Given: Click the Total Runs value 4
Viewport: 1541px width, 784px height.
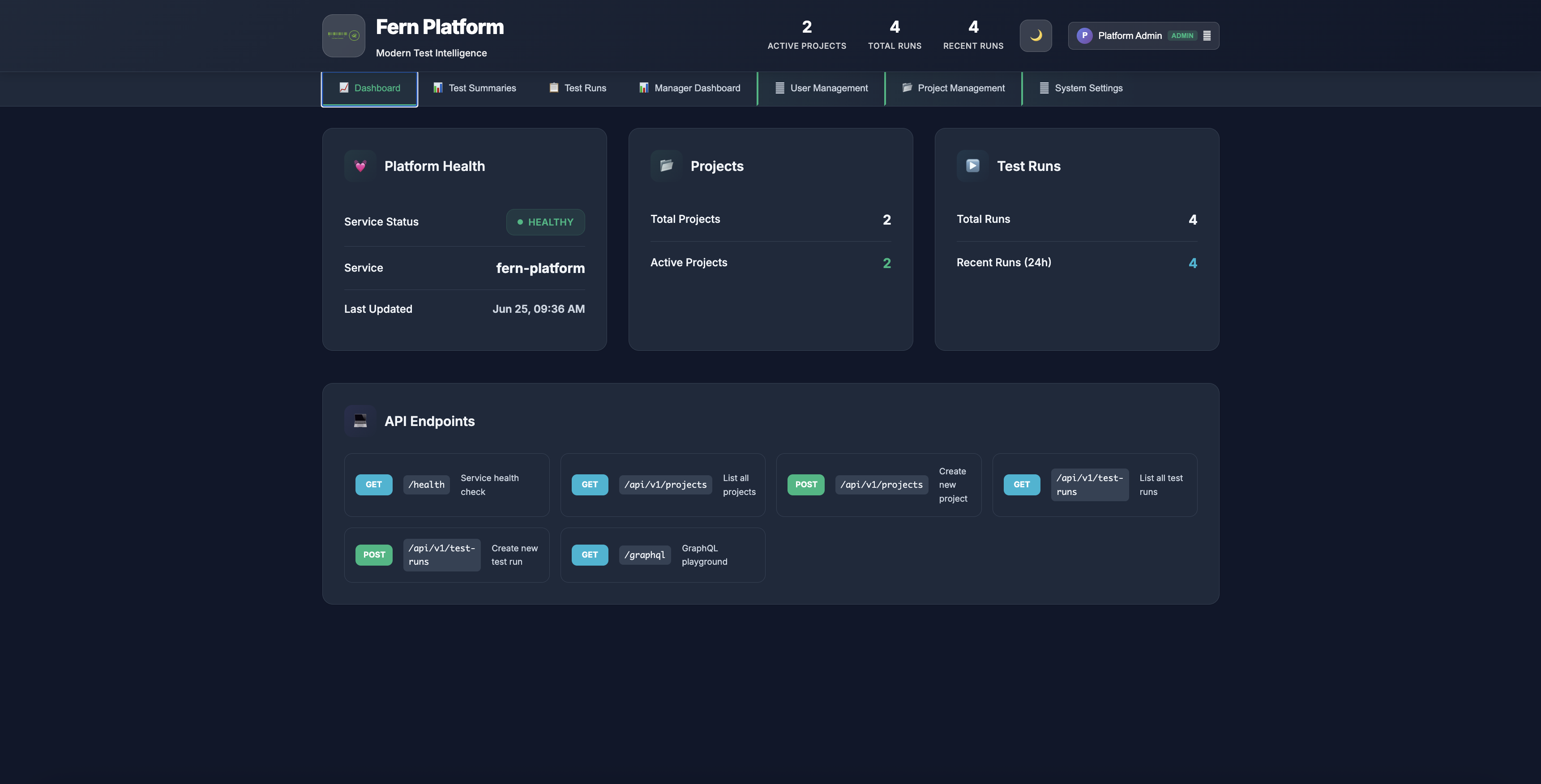Looking at the screenshot, I should [x=1193, y=219].
